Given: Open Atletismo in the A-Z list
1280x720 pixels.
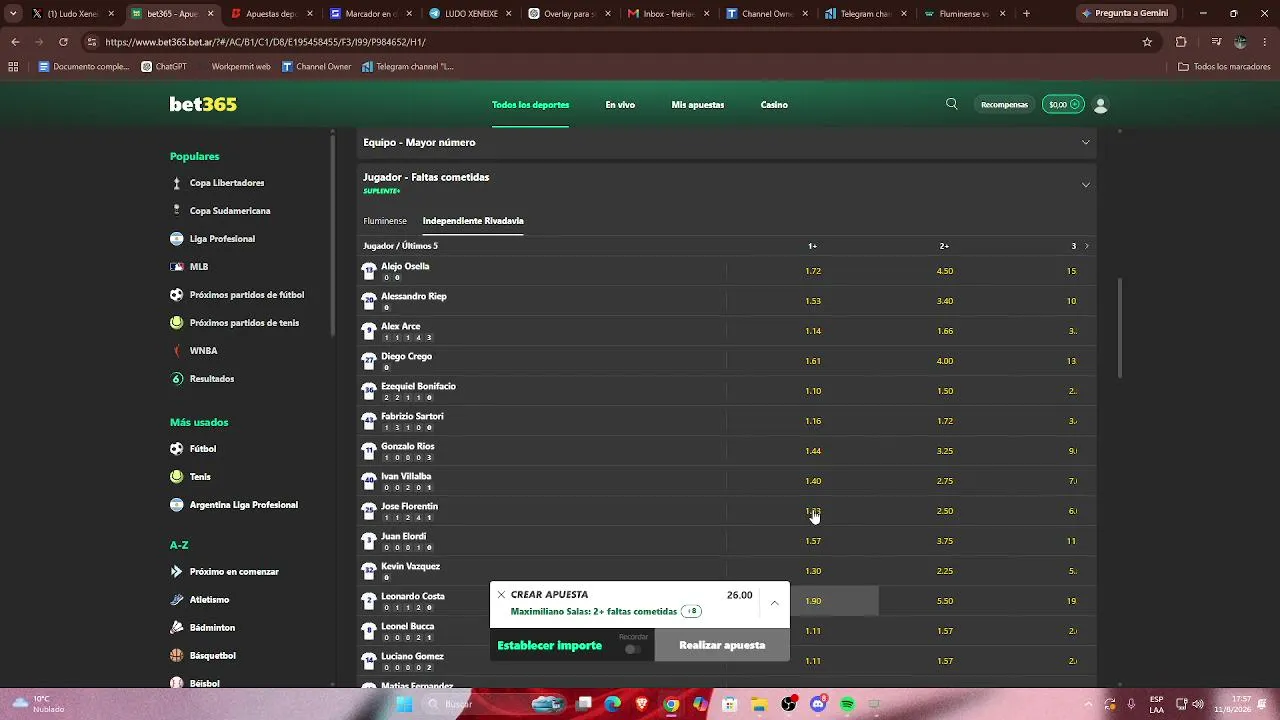Looking at the screenshot, I should (209, 600).
